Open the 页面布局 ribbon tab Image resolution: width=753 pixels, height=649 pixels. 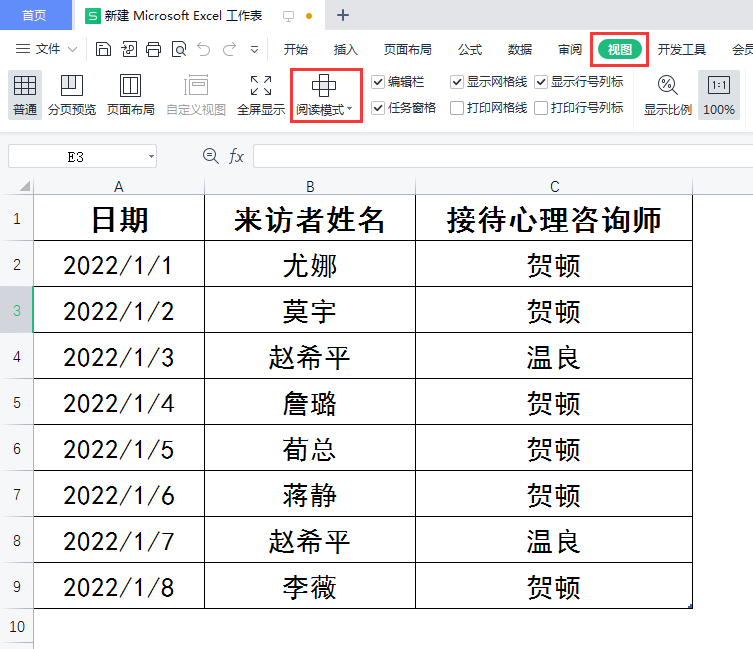408,49
